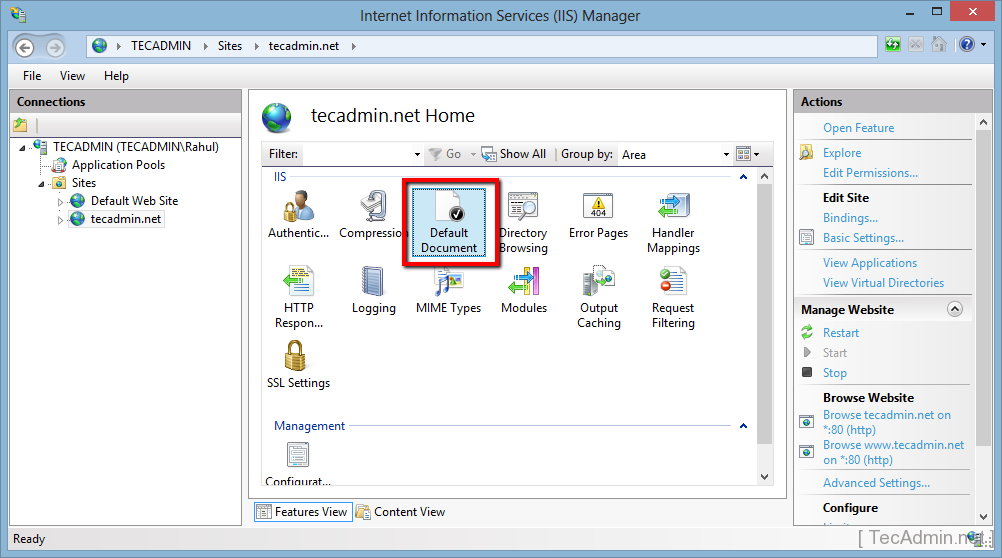Click the Show All filter button
The width and height of the screenshot is (1002, 558).
[514, 154]
